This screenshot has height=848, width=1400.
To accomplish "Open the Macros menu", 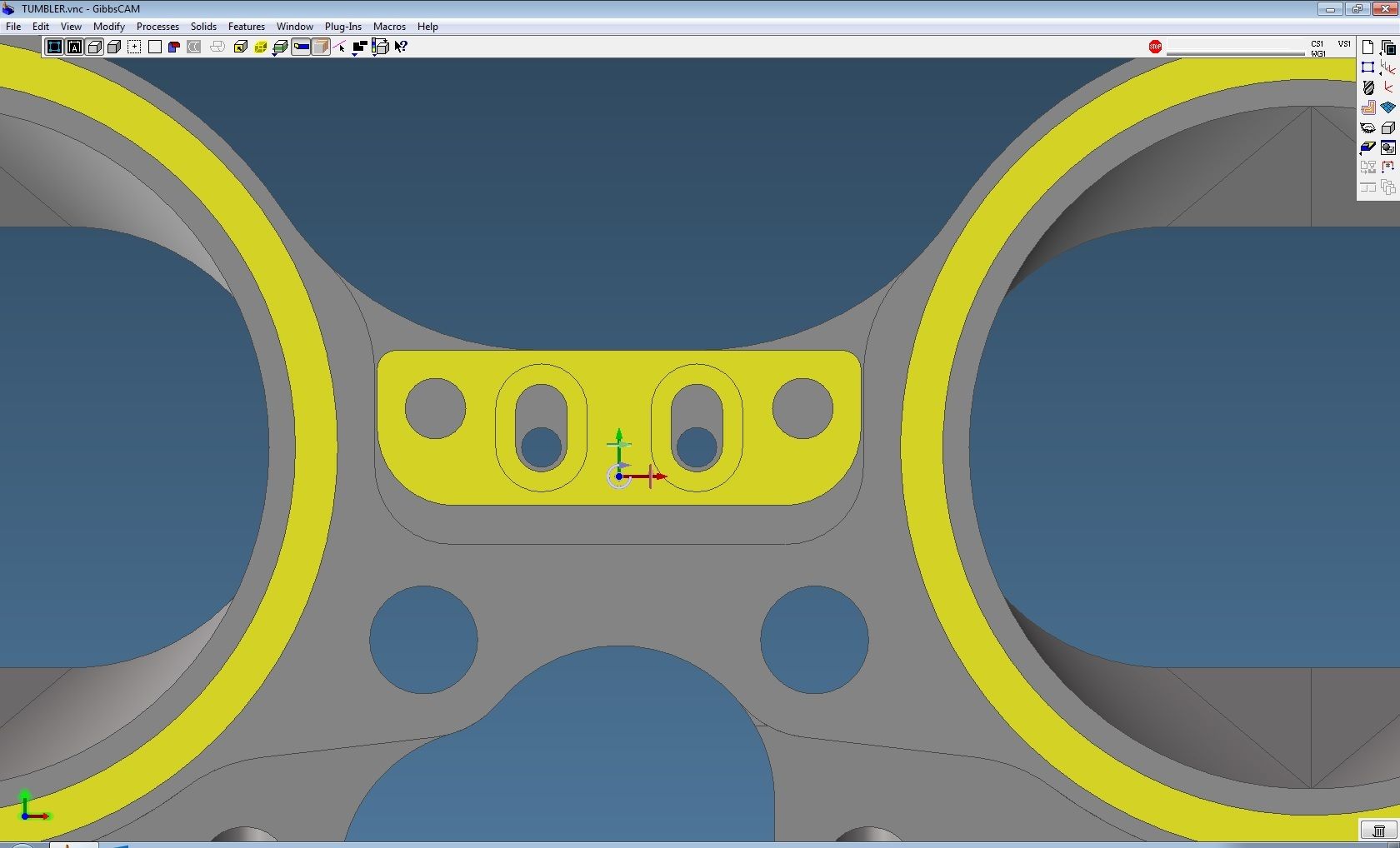I will [389, 27].
